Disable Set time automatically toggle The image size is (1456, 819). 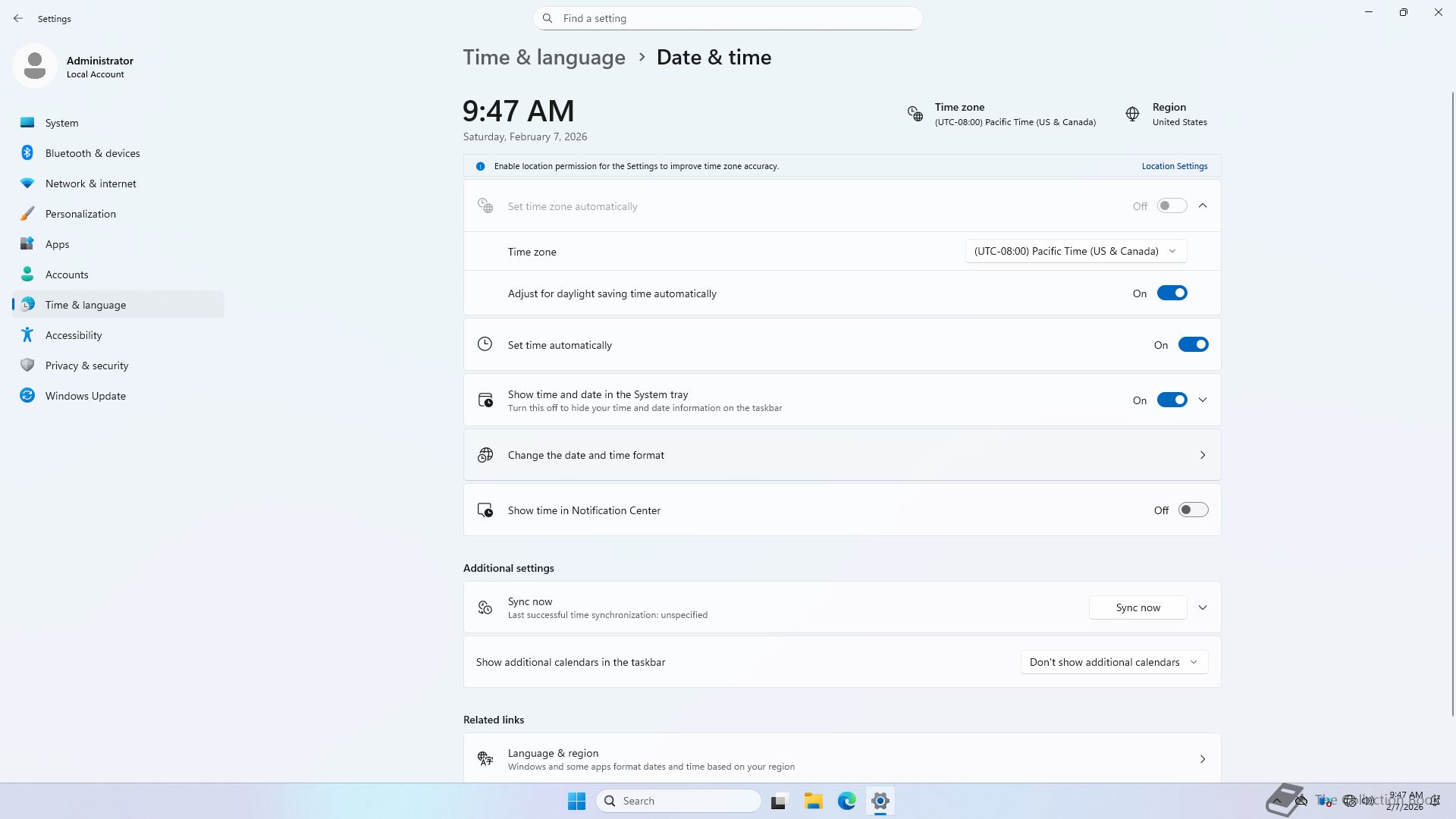(x=1193, y=345)
